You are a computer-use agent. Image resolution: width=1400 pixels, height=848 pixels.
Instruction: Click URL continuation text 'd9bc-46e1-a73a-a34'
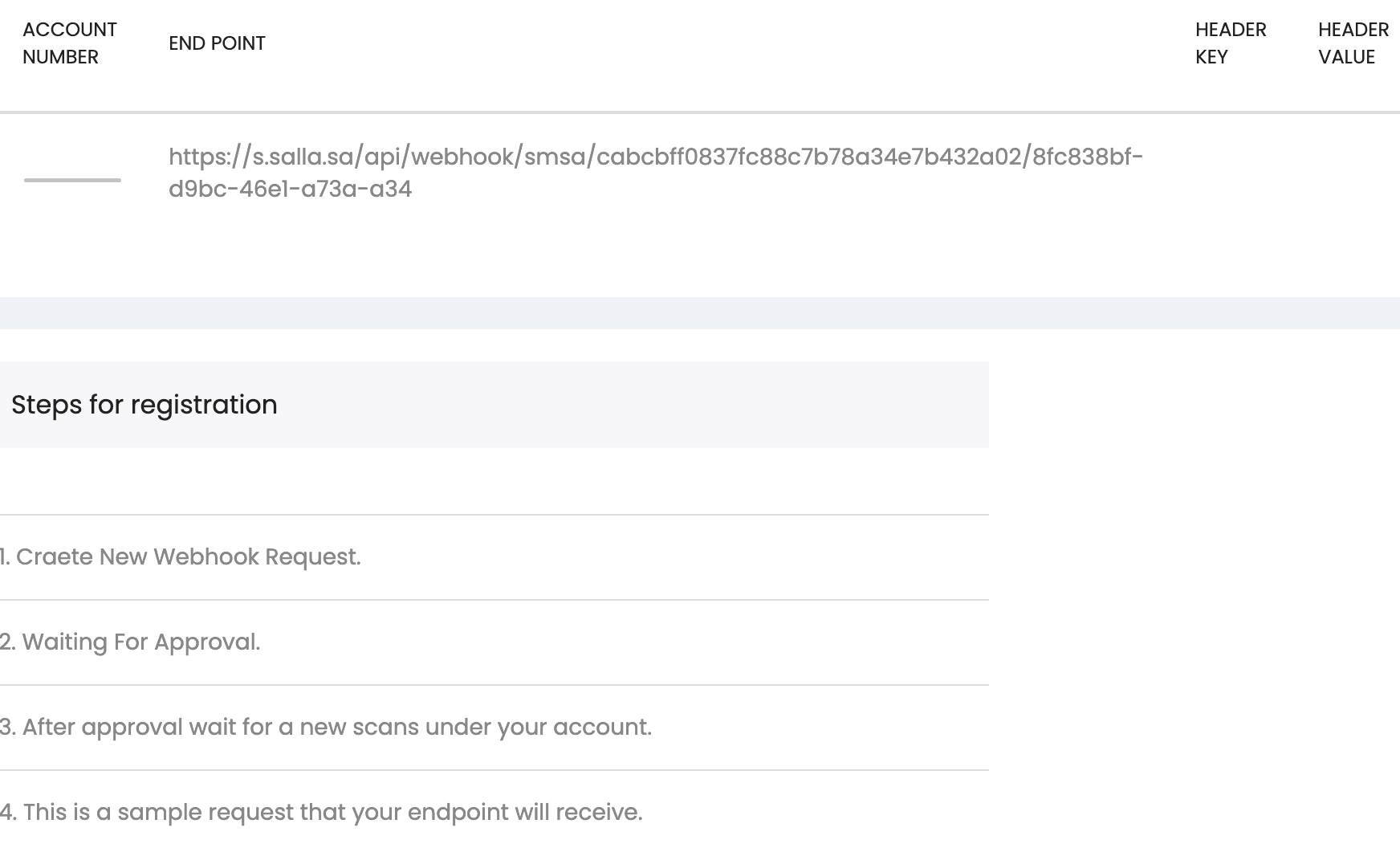pos(290,190)
